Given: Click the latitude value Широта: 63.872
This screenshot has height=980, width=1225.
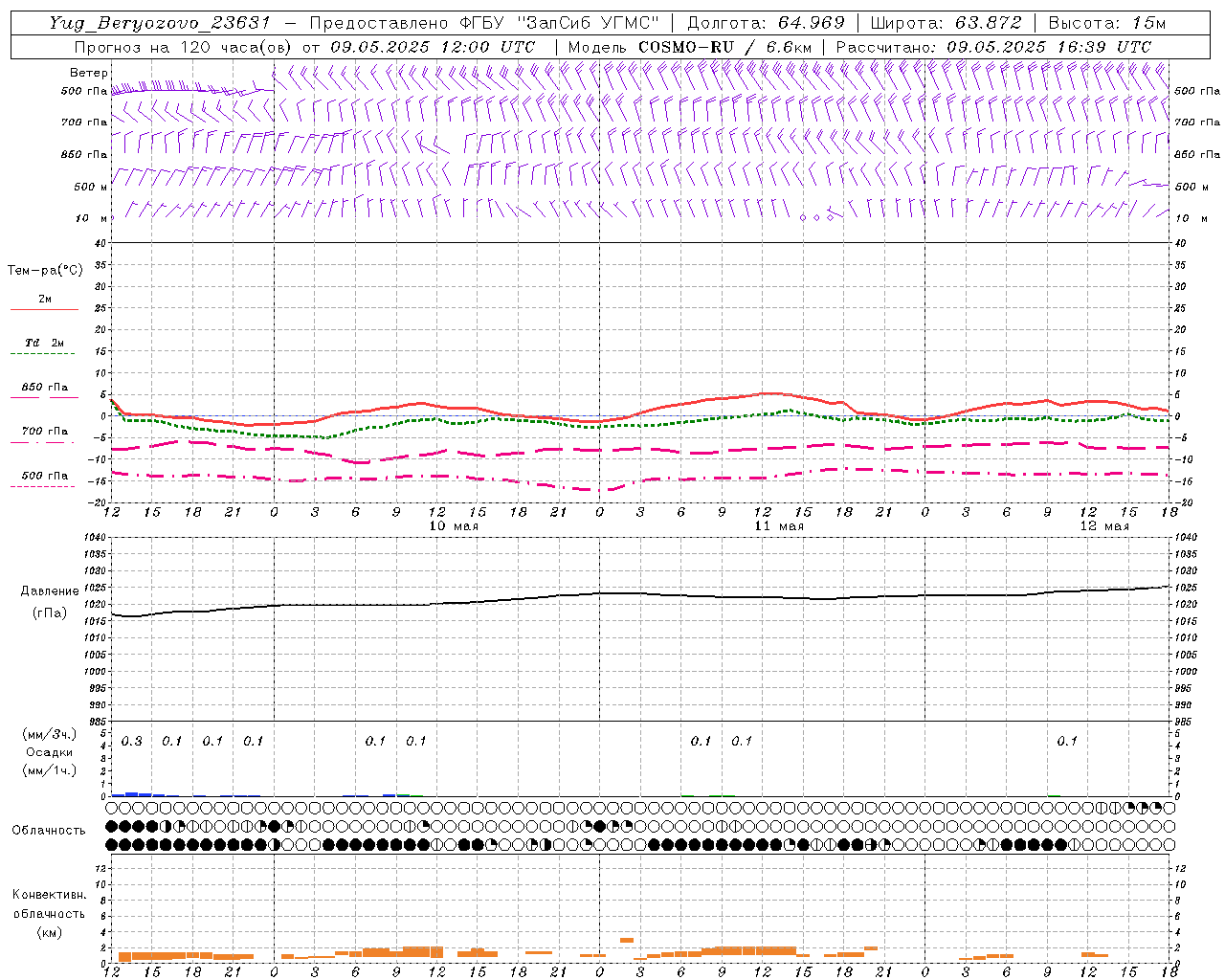Looking at the screenshot, I should (x=947, y=23).
